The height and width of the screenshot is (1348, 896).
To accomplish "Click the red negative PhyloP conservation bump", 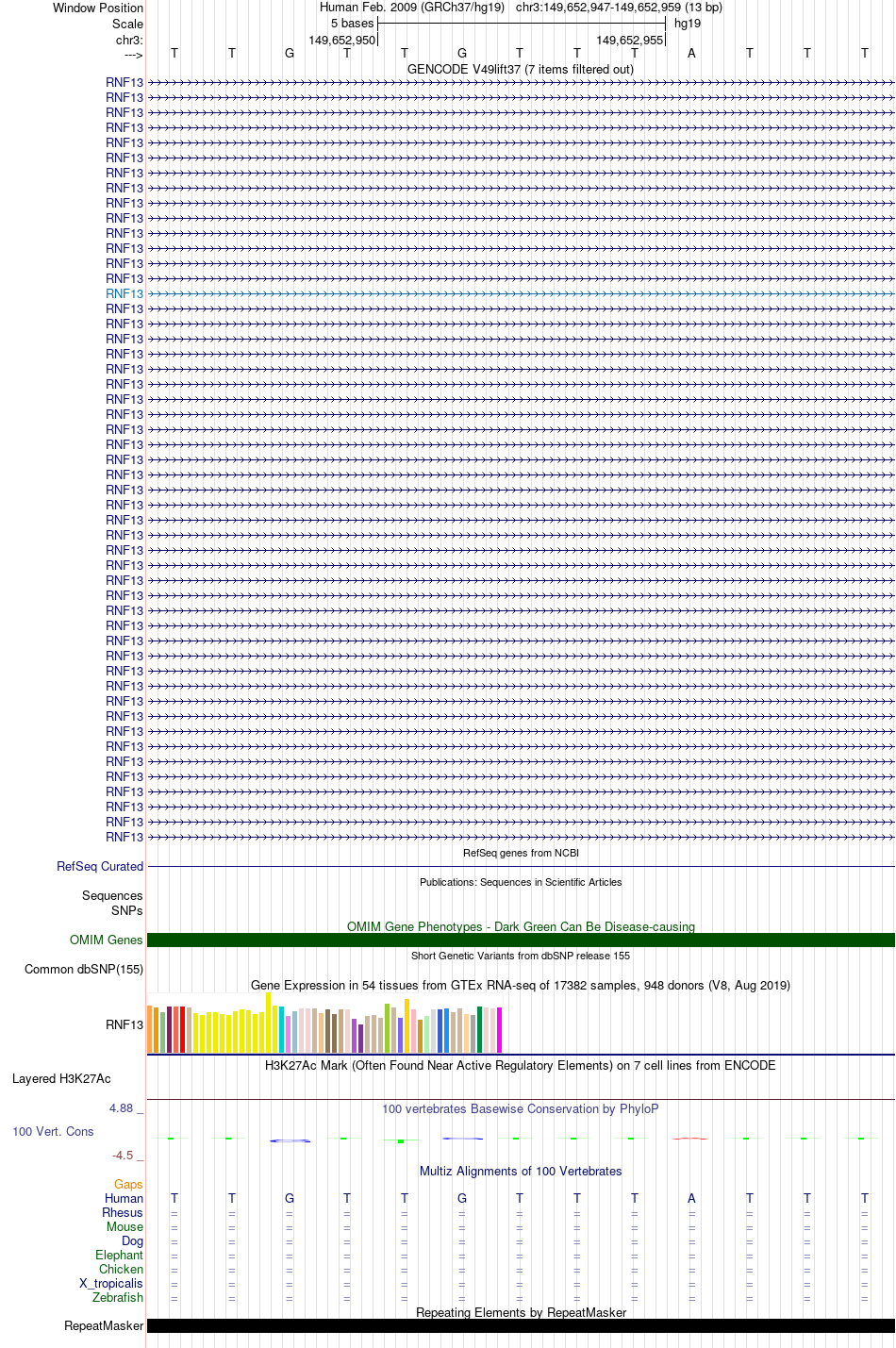I will pos(690,1139).
